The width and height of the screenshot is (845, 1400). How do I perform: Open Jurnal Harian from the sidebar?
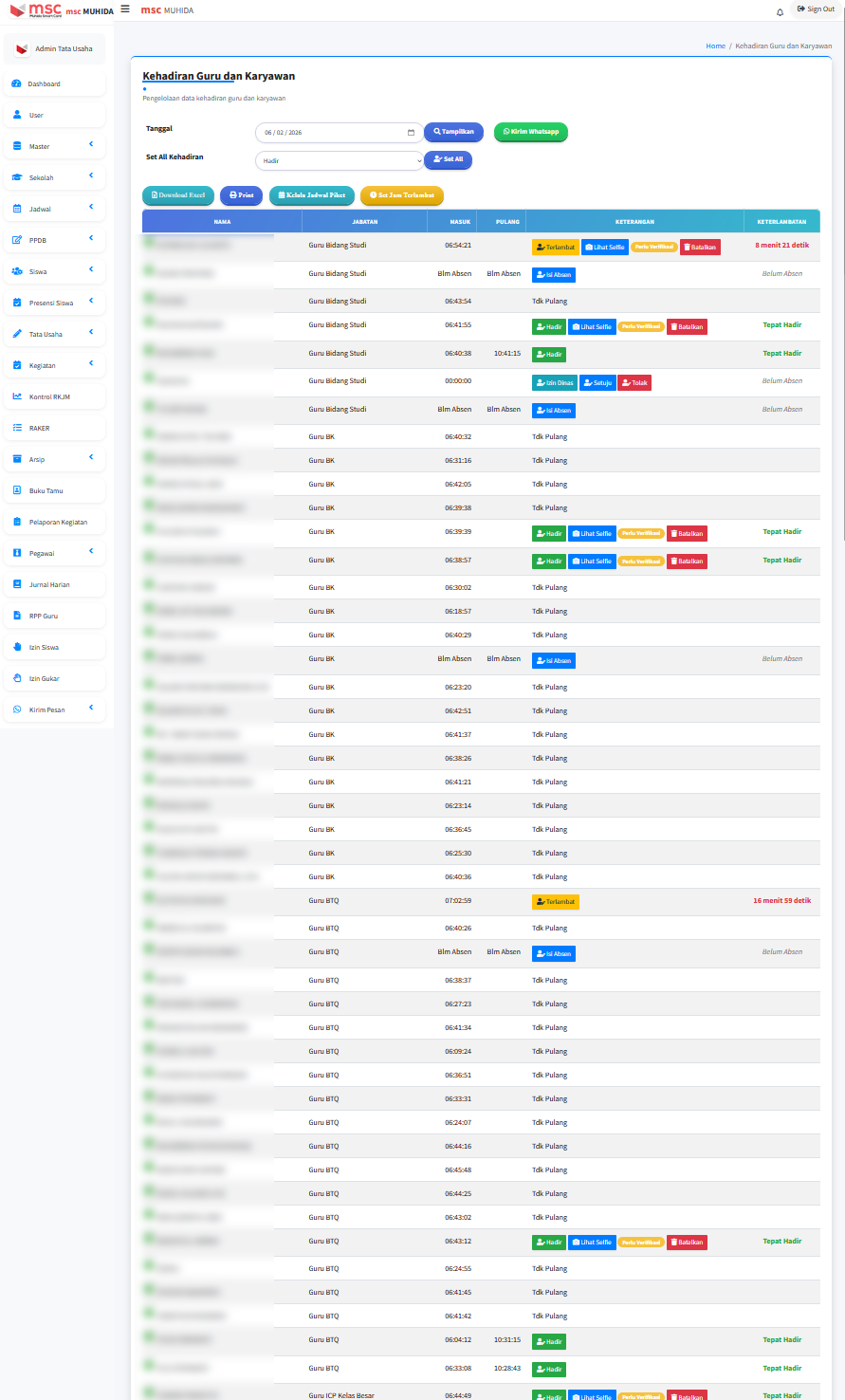[x=49, y=585]
